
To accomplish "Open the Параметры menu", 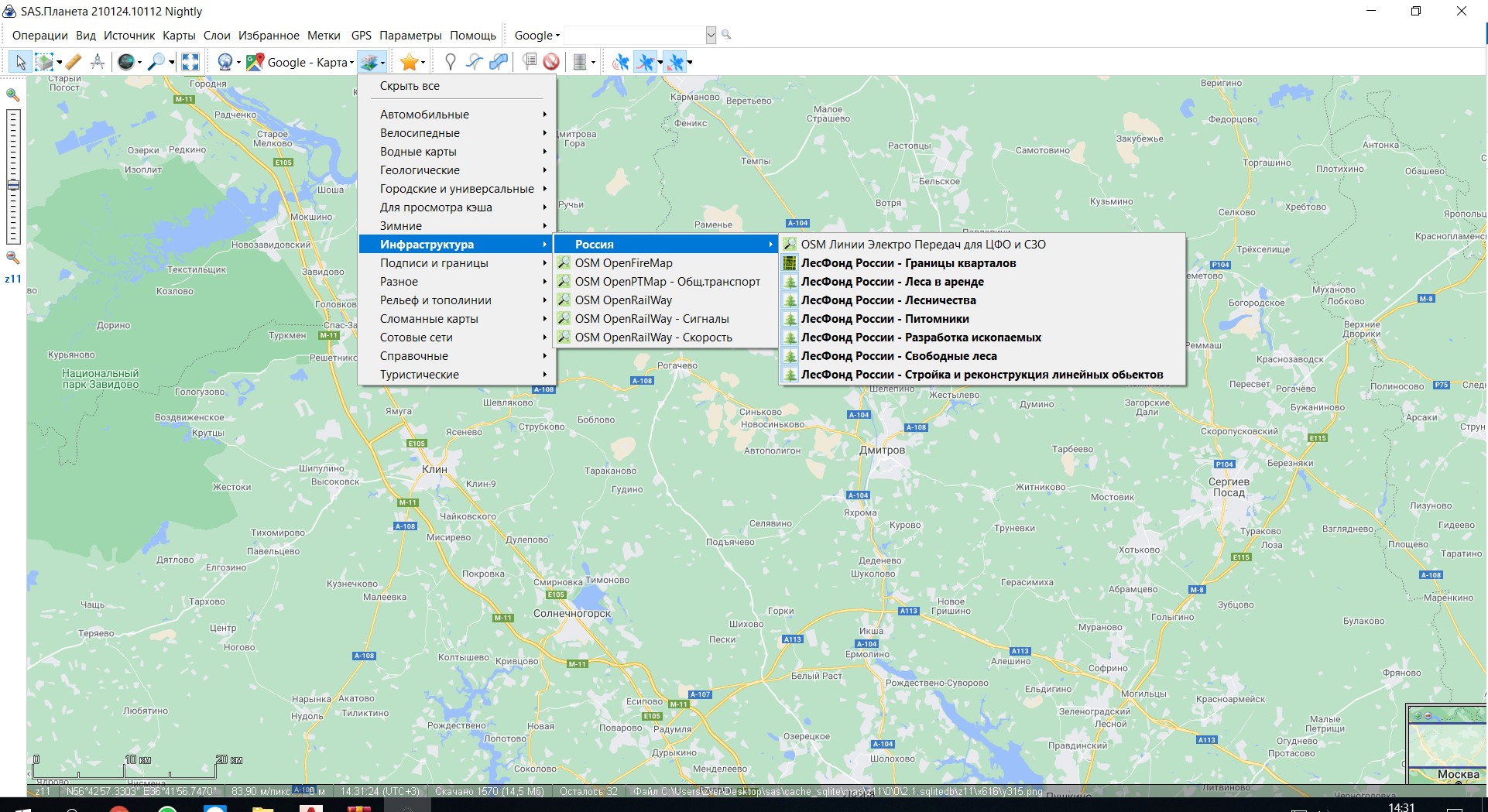I will pyautogui.click(x=410, y=36).
